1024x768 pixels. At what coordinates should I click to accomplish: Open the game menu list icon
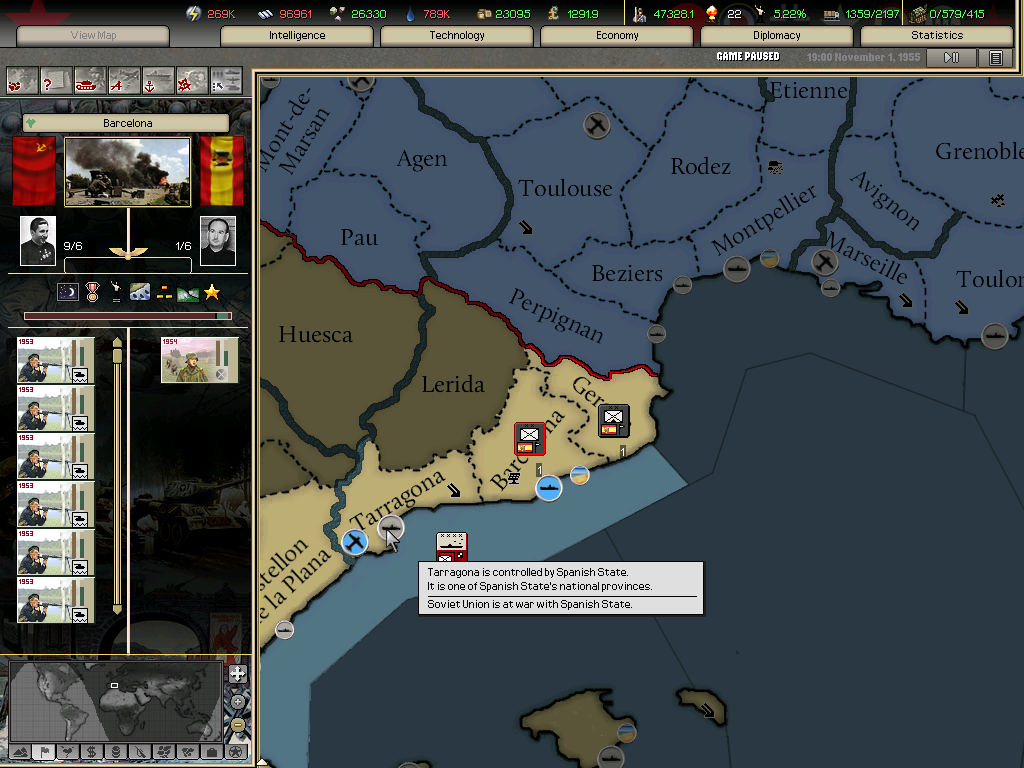tap(995, 58)
